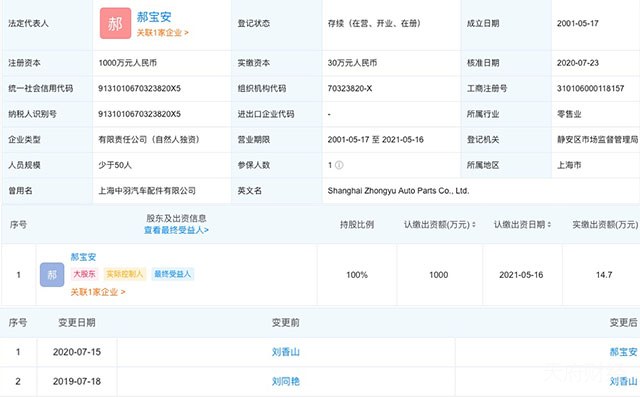Select region value 上海市
The width and height of the screenshot is (640, 398).
569,165
